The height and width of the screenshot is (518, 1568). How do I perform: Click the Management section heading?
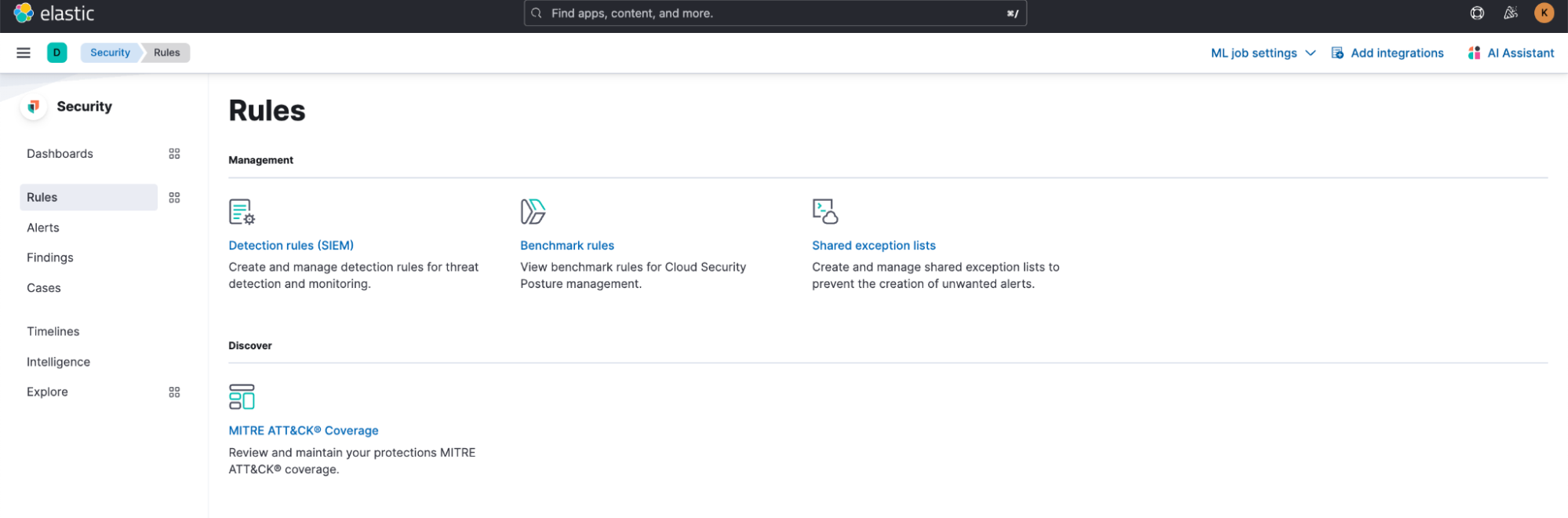260,160
